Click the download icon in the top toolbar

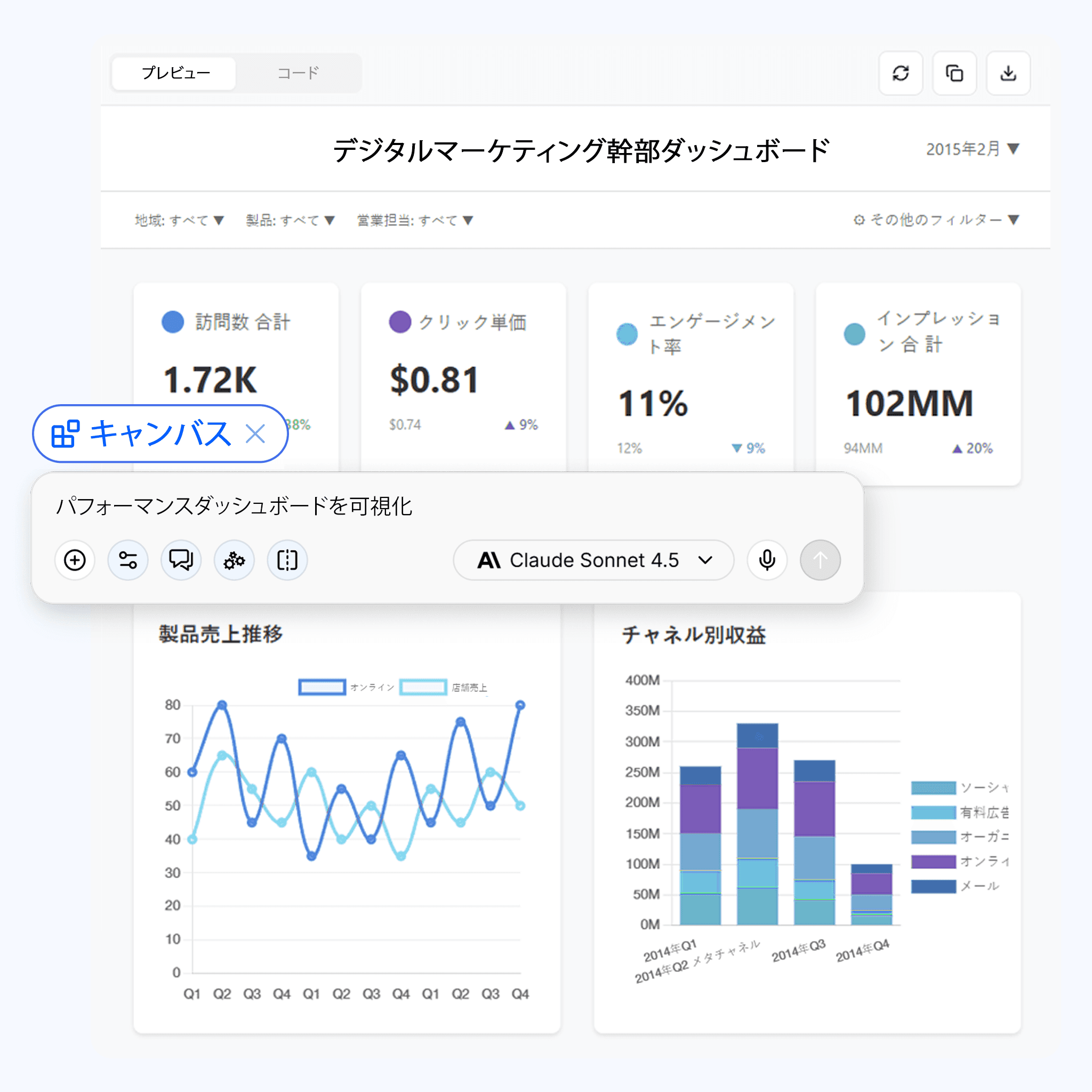pyautogui.click(x=1008, y=73)
